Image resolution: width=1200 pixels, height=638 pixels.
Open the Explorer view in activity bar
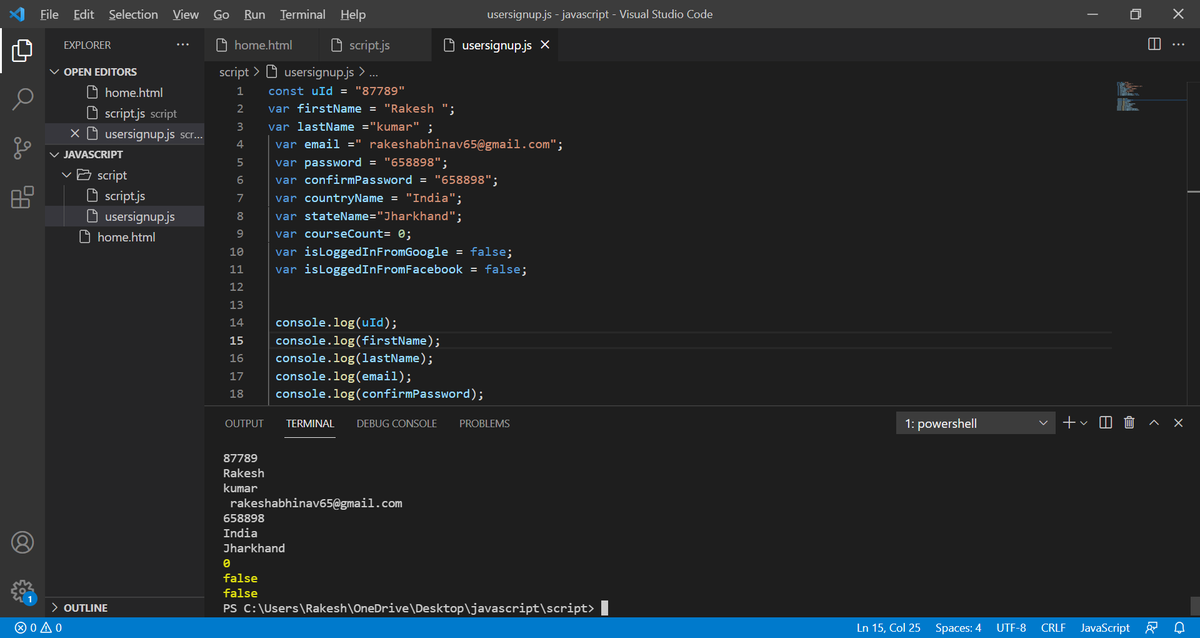22,49
